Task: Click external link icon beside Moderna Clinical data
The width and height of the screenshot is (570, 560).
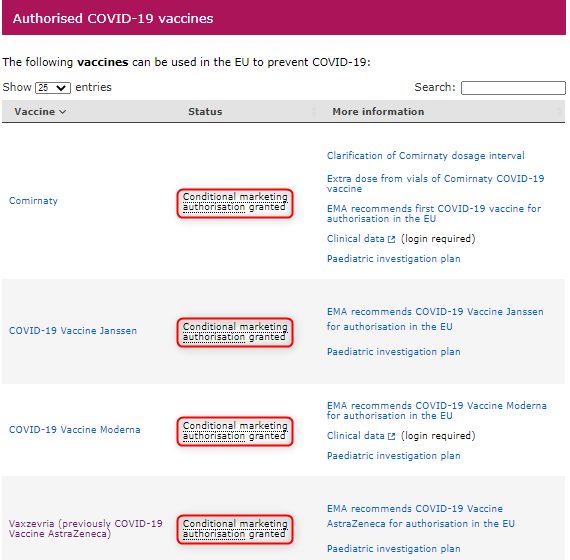Action: pyautogui.click(x=391, y=436)
